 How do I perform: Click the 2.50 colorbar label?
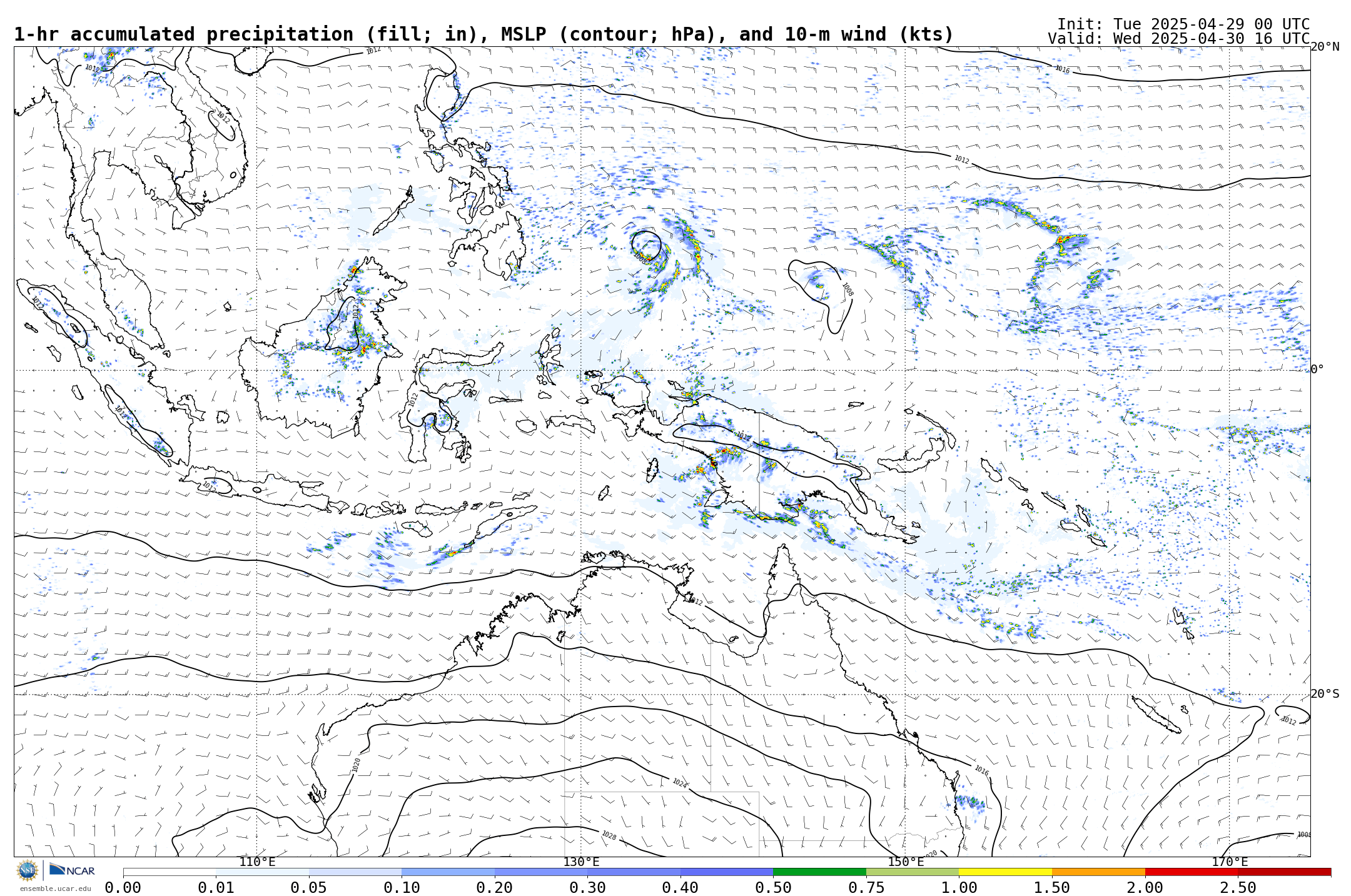(x=1238, y=888)
